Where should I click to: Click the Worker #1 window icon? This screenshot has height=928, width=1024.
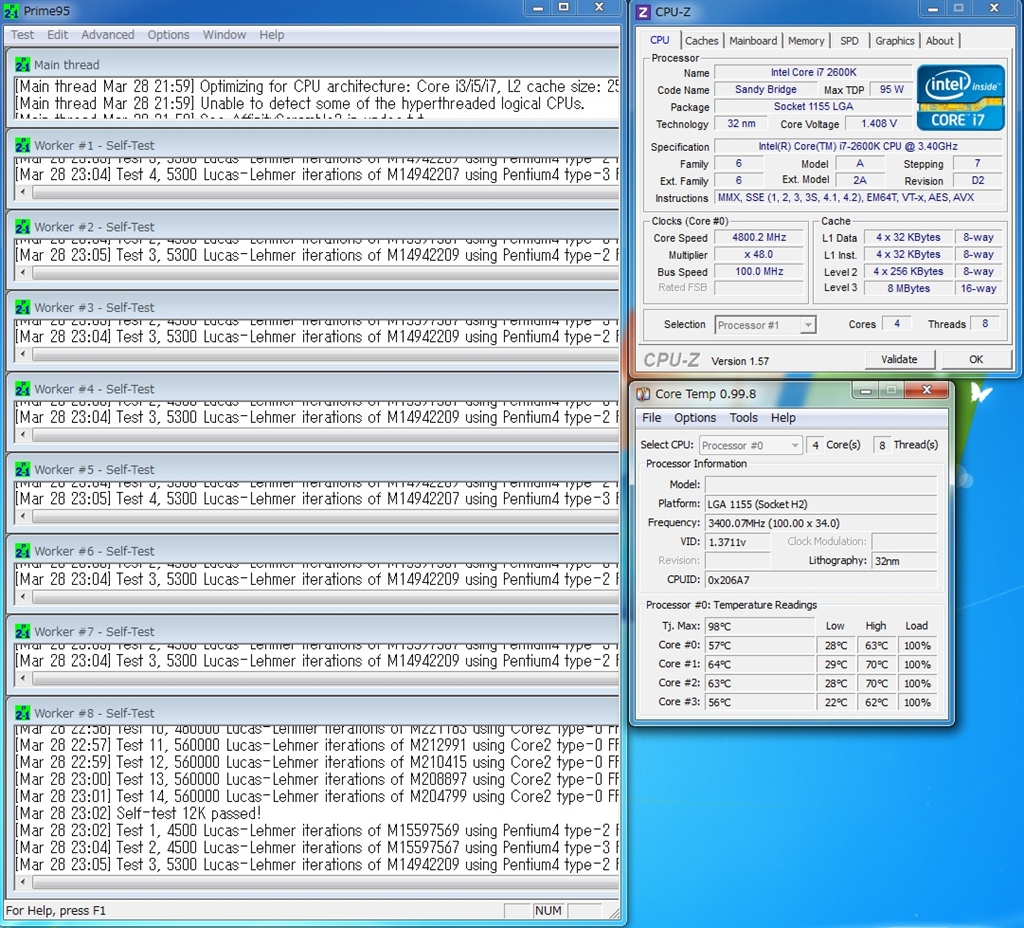(x=22, y=145)
